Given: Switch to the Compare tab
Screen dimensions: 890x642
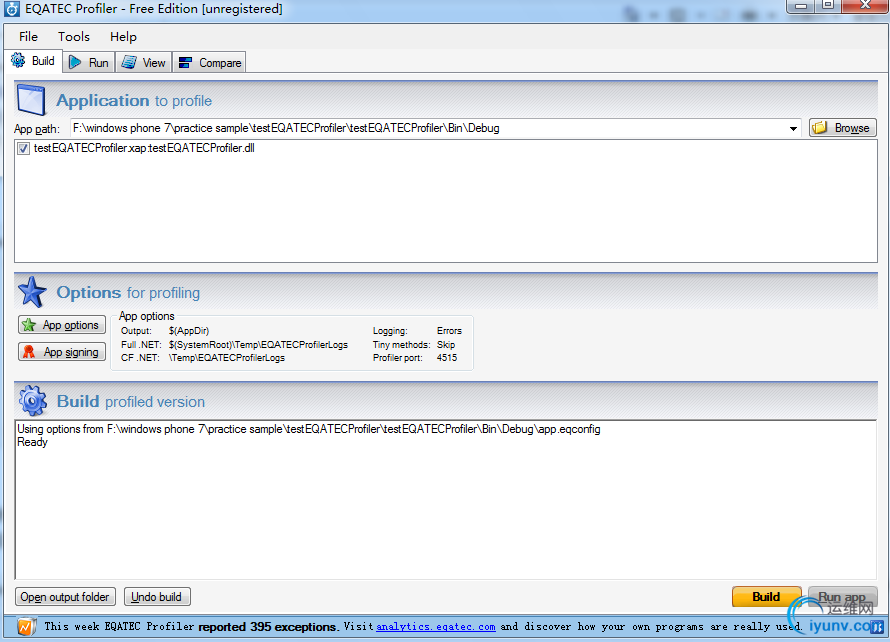Looking at the screenshot, I should point(209,62).
